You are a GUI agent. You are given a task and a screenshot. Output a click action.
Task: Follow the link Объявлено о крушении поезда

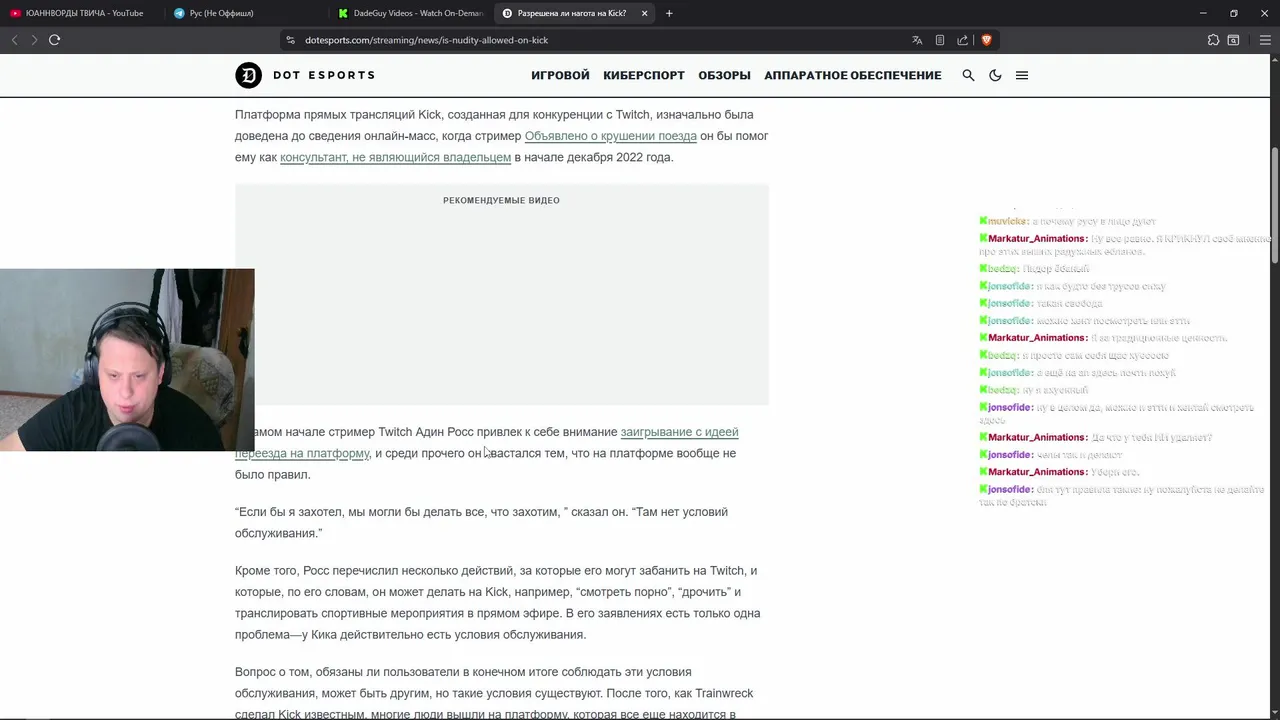coord(610,136)
